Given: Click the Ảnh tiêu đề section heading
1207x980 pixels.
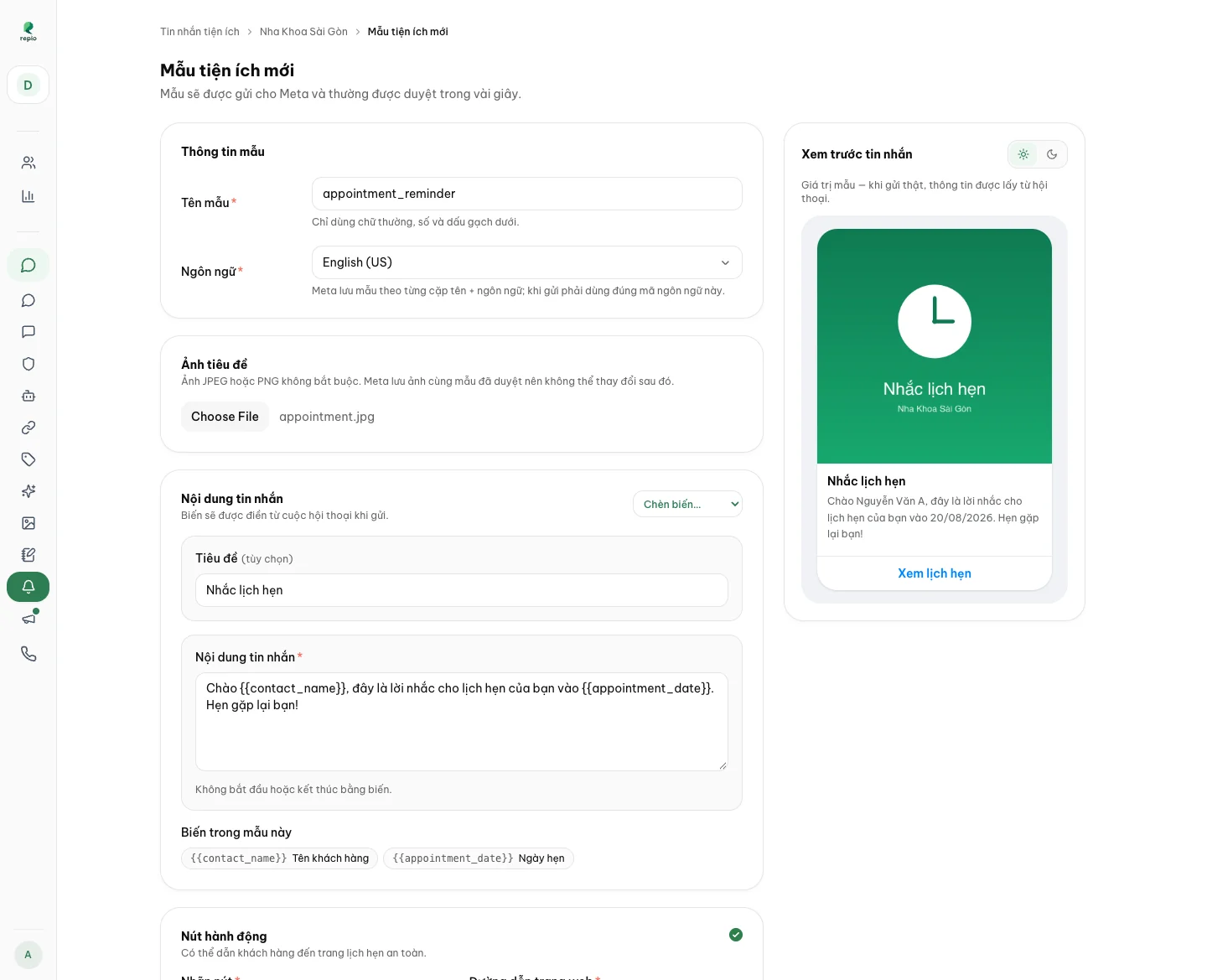Looking at the screenshot, I should (215, 365).
